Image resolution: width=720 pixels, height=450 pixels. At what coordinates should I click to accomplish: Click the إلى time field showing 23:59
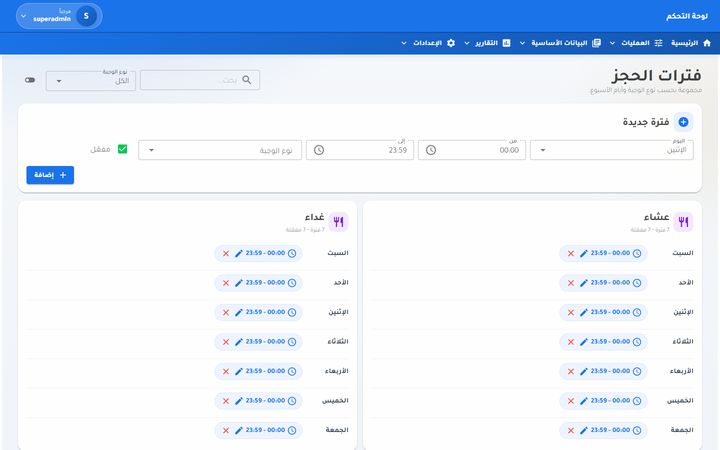pyautogui.click(x=360, y=150)
